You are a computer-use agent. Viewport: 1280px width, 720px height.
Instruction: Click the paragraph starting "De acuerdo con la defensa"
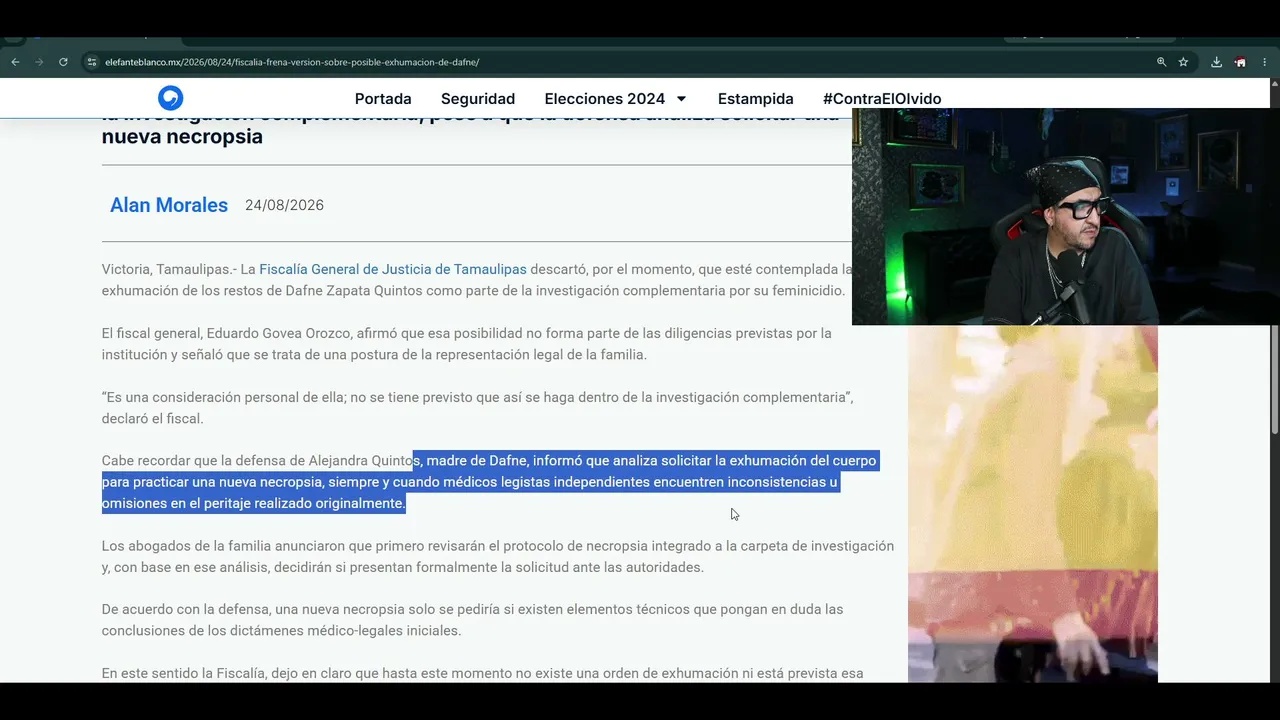472,620
